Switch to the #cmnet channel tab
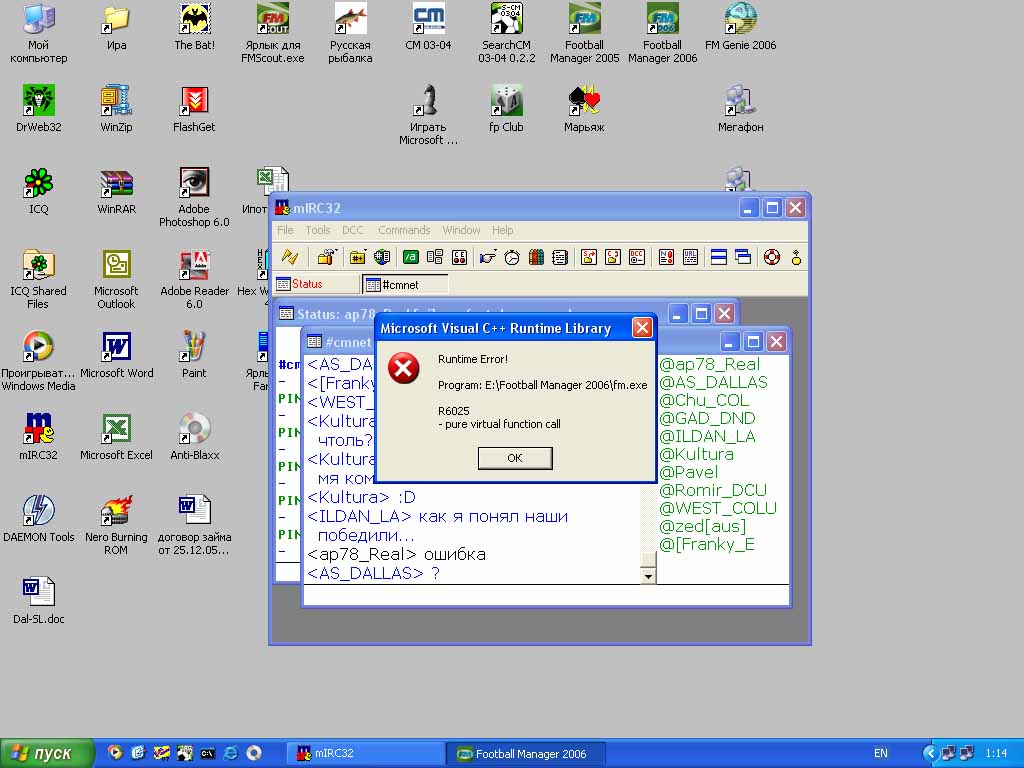The height and width of the screenshot is (768, 1024). tap(404, 284)
